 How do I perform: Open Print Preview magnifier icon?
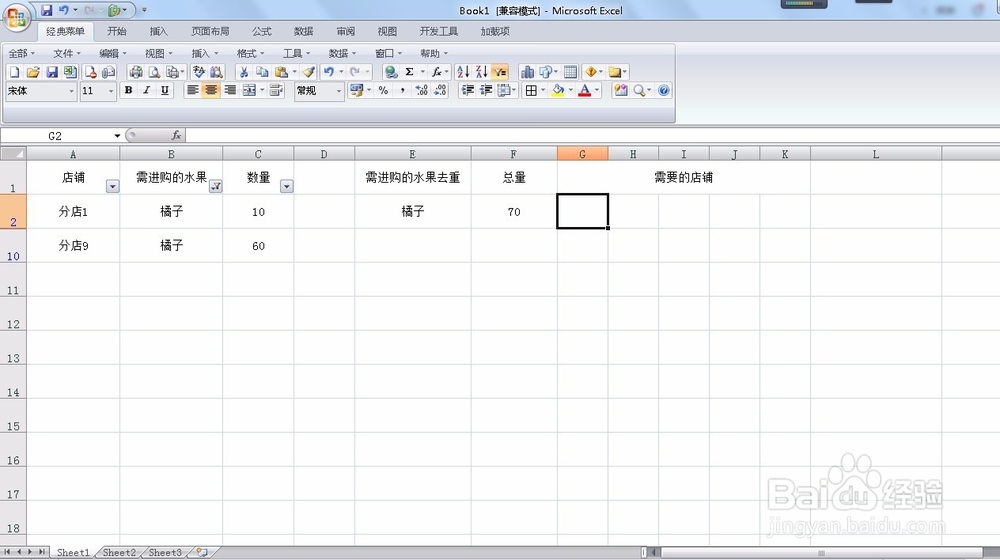(154, 72)
